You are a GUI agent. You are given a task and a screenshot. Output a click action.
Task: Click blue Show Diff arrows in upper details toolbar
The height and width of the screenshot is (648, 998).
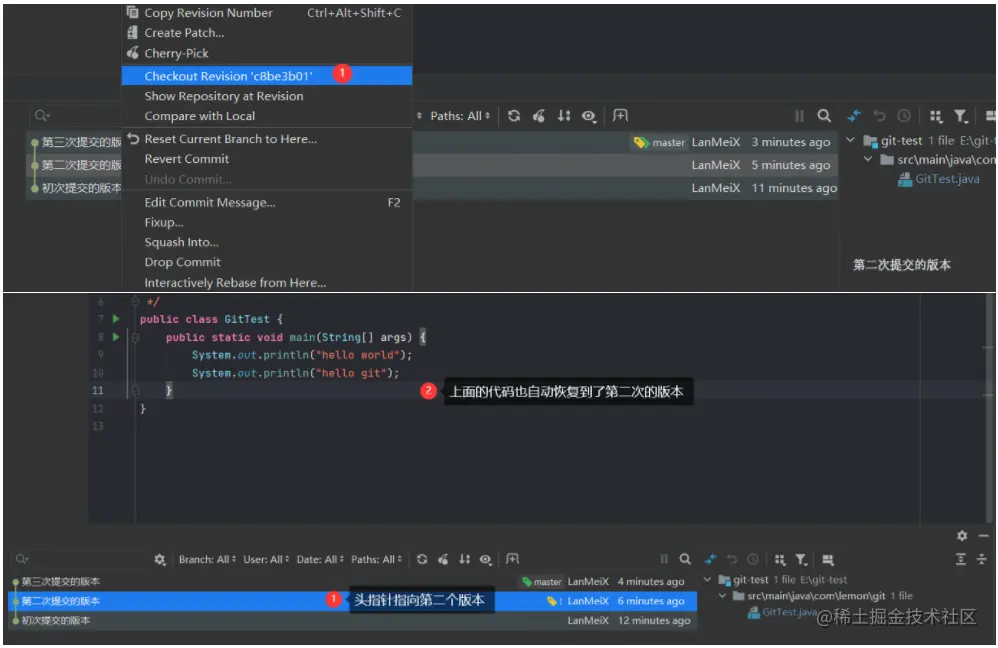(x=854, y=116)
